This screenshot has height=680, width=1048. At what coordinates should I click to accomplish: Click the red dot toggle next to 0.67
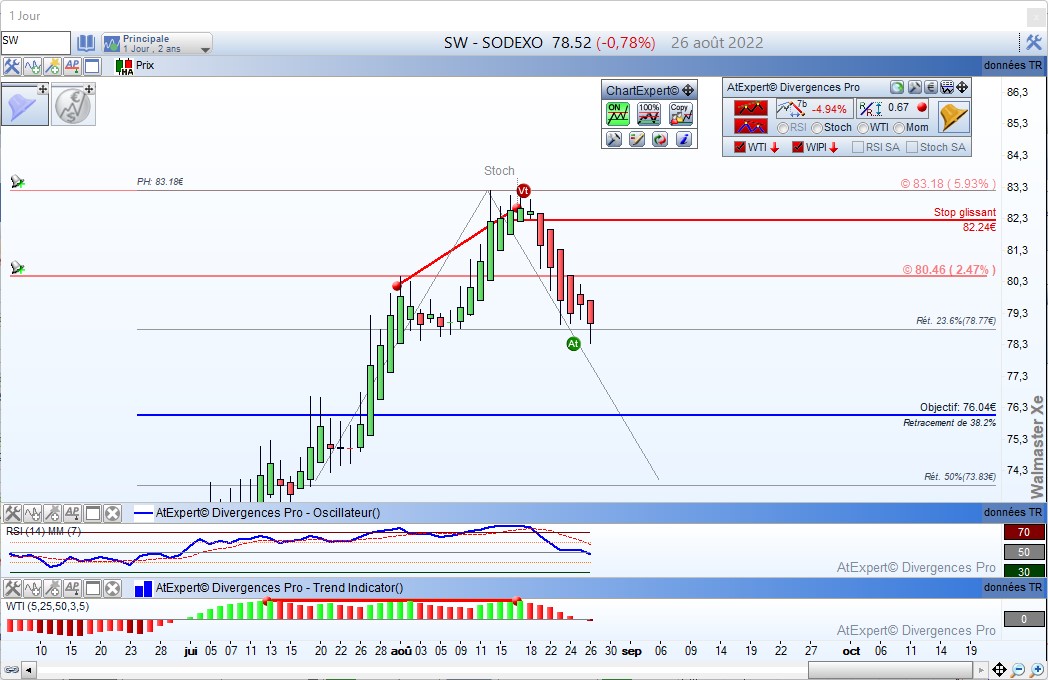click(922, 107)
